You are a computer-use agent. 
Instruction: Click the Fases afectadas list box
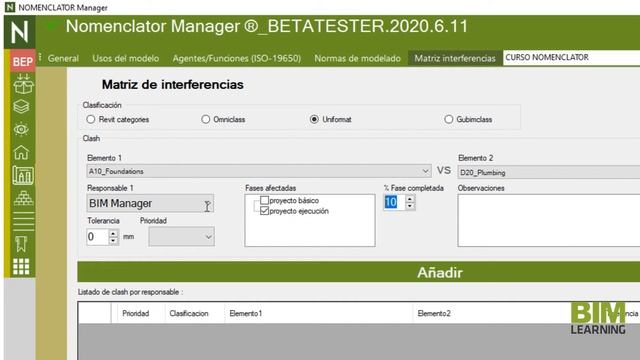tap(310, 220)
